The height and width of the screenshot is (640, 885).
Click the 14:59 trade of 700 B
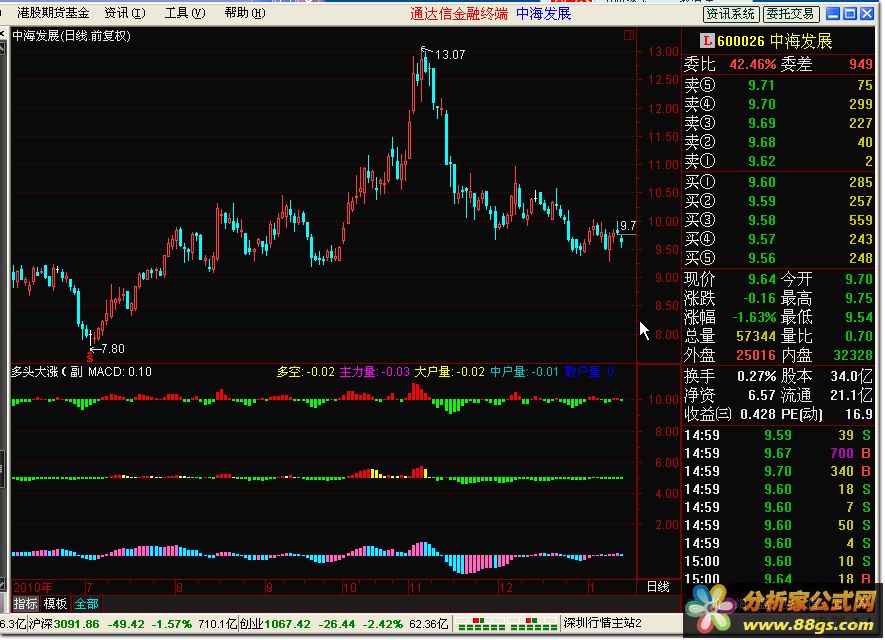click(x=778, y=454)
